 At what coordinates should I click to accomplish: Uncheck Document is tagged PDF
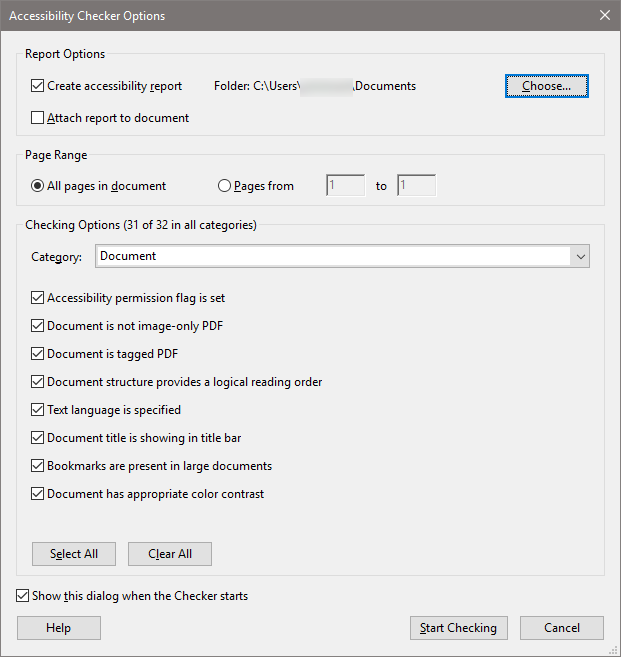[38, 354]
